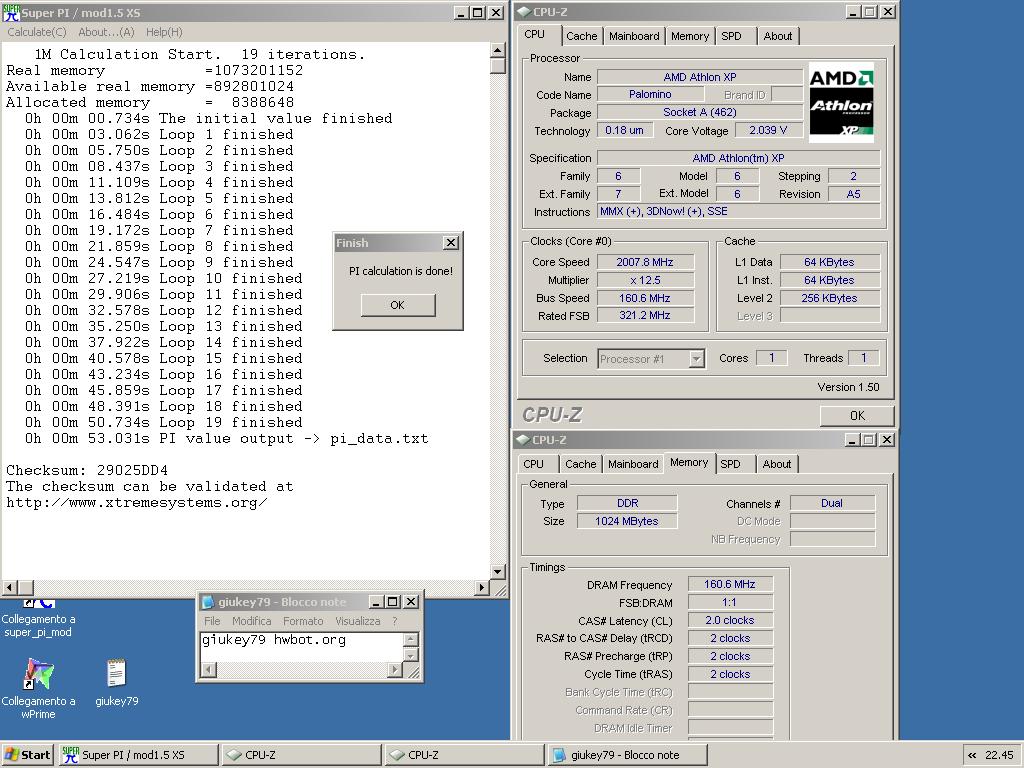1024x768 pixels.
Task: Click the Loop 19 finished line
Action: point(163,423)
